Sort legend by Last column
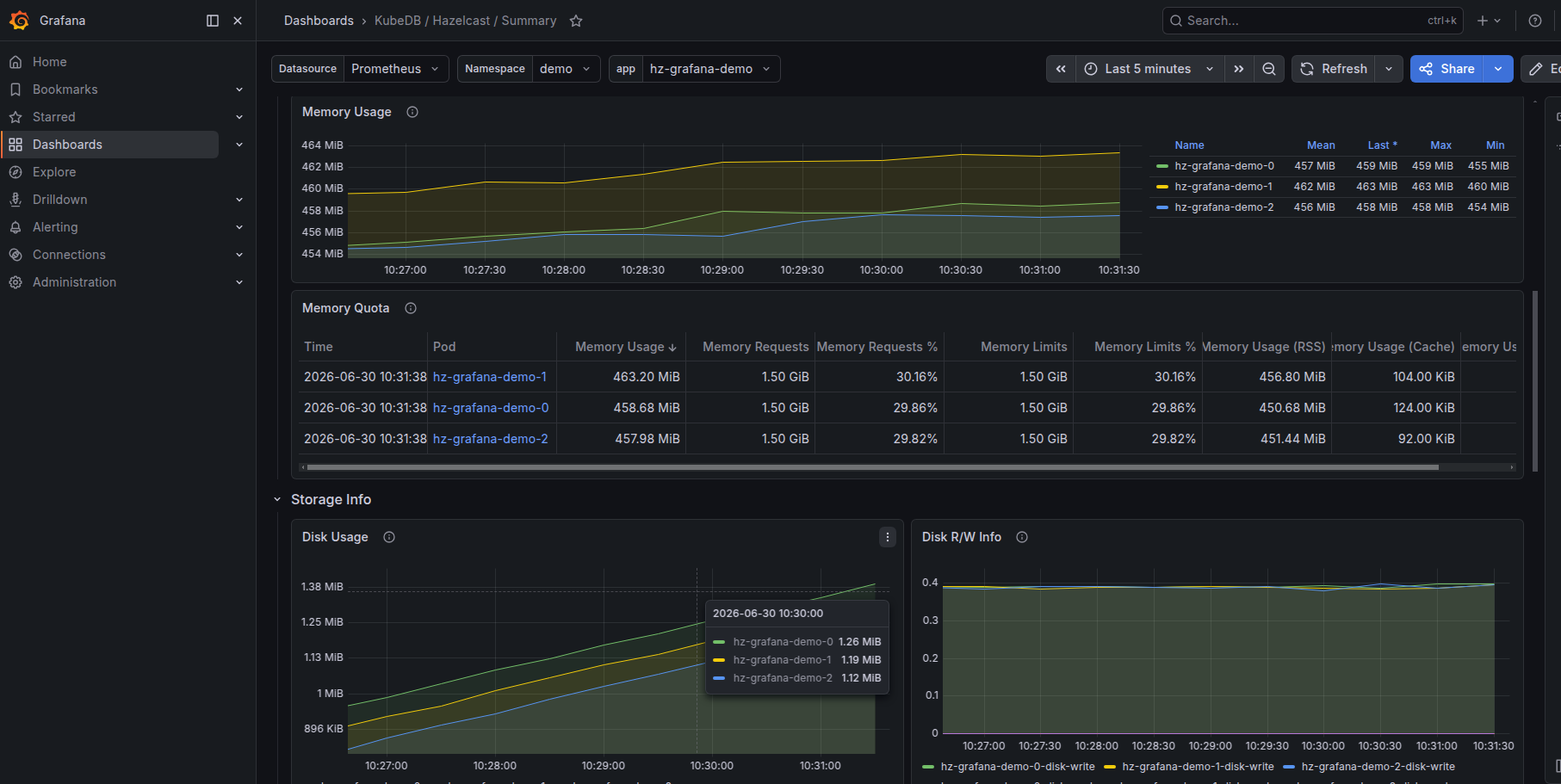 (x=1382, y=145)
